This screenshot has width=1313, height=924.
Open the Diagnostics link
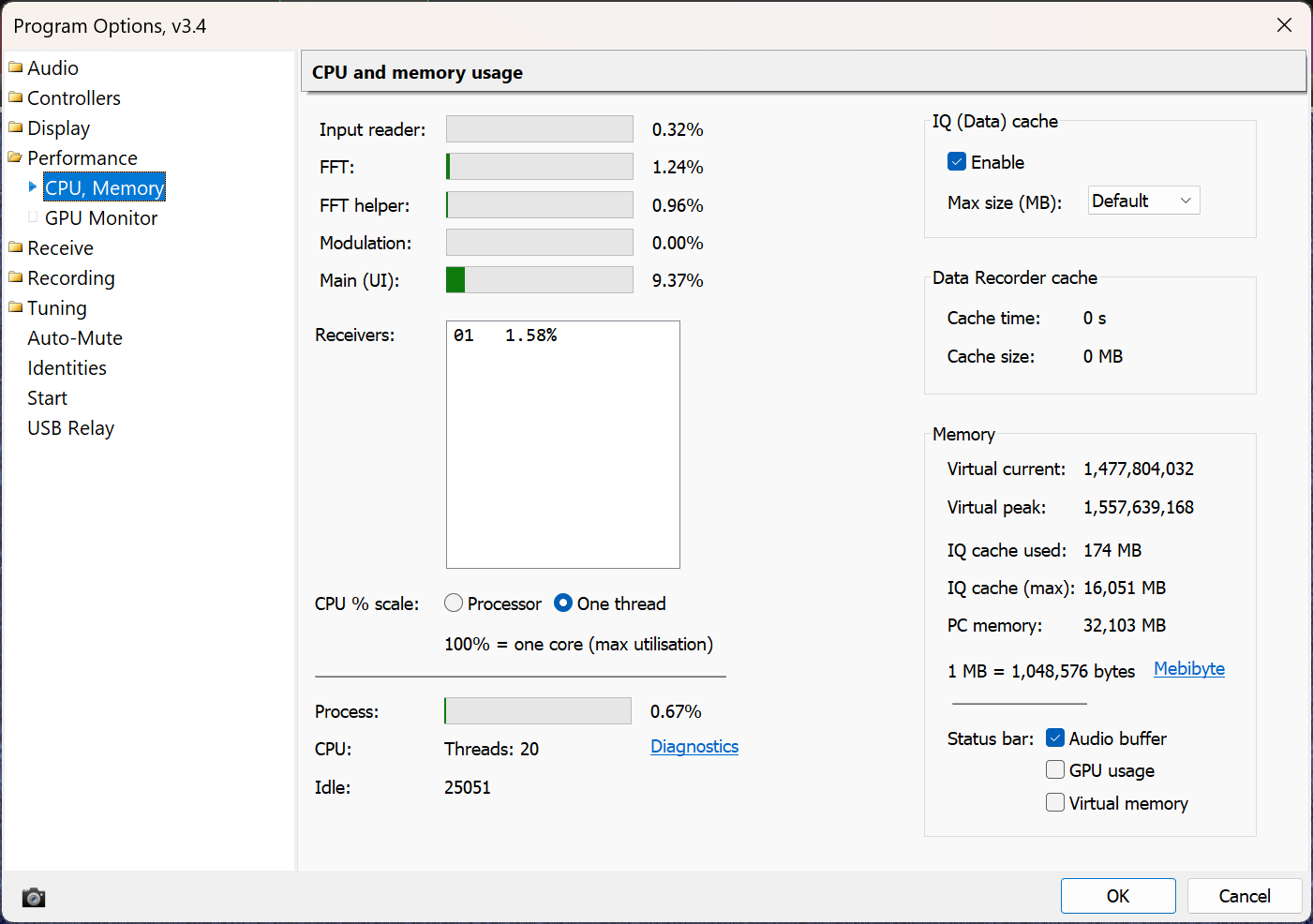click(694, 747)
